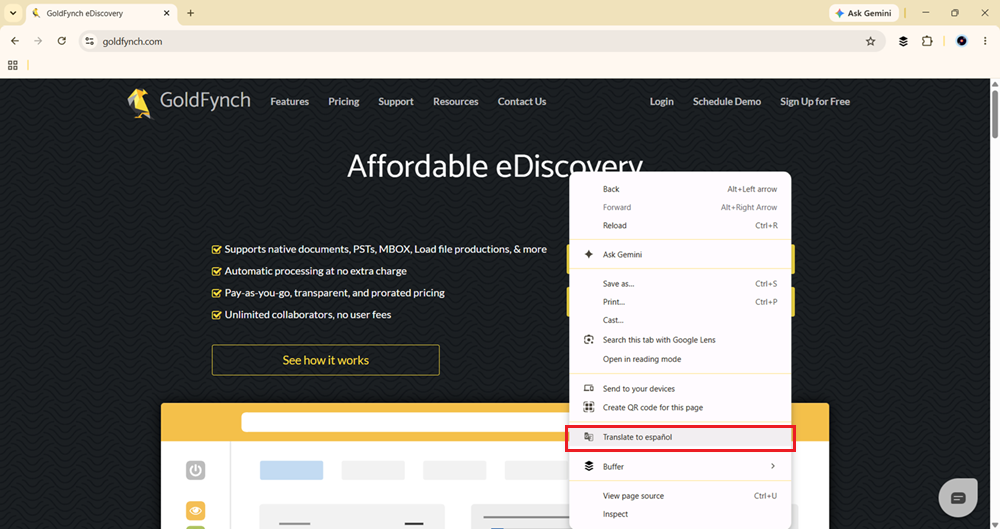This screenshot has height=529, width=1000.
Task: Click the Schedule Demo link
Action: [x=726, y=101]
